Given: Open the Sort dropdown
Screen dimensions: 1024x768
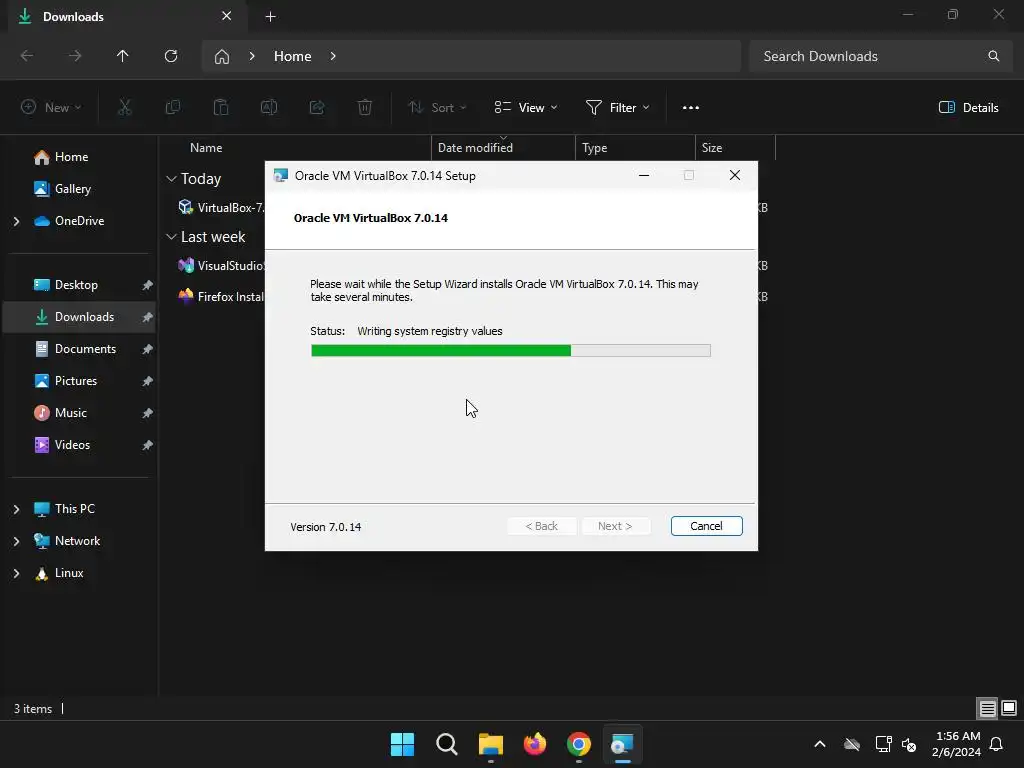Looking at the screenshot, I should tap(438, 108).
